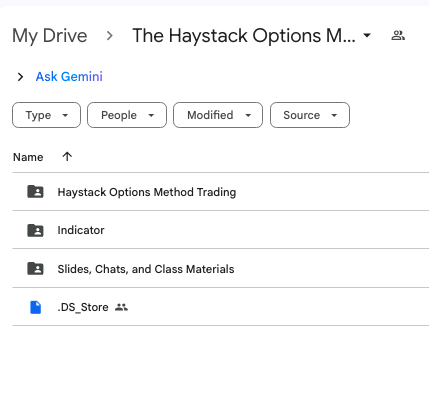The width and height of the screenshot is (429, 396).
Task: Select the Haystack Options Method Trading folder icon
Action: tap(35, 192)
